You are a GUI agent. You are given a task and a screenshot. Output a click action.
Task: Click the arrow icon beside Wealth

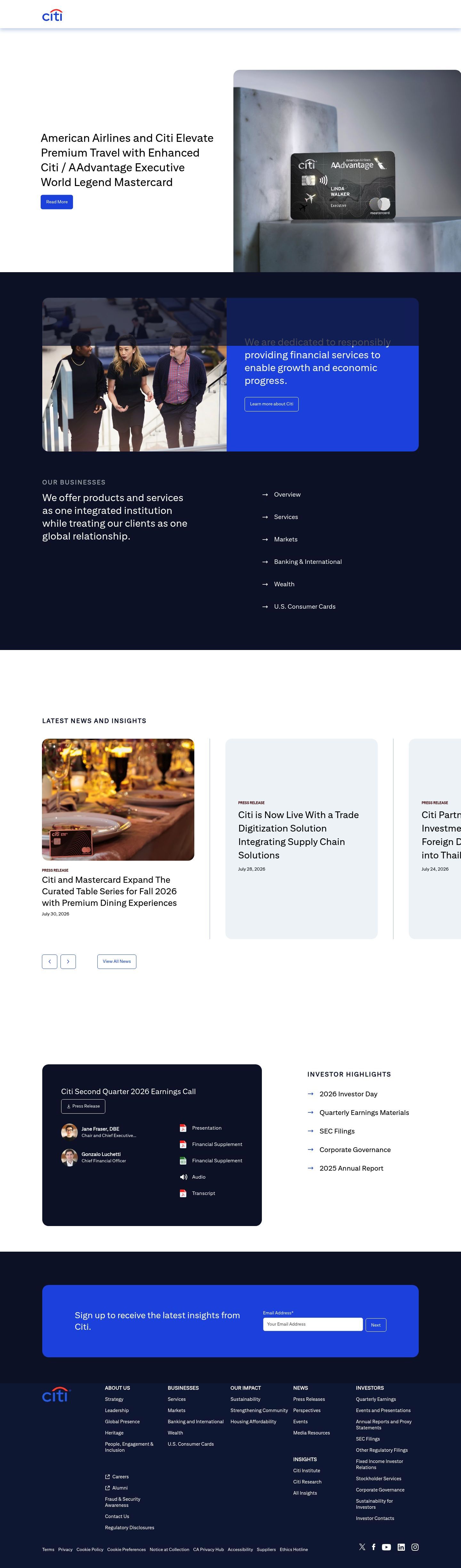click(265, 584)
